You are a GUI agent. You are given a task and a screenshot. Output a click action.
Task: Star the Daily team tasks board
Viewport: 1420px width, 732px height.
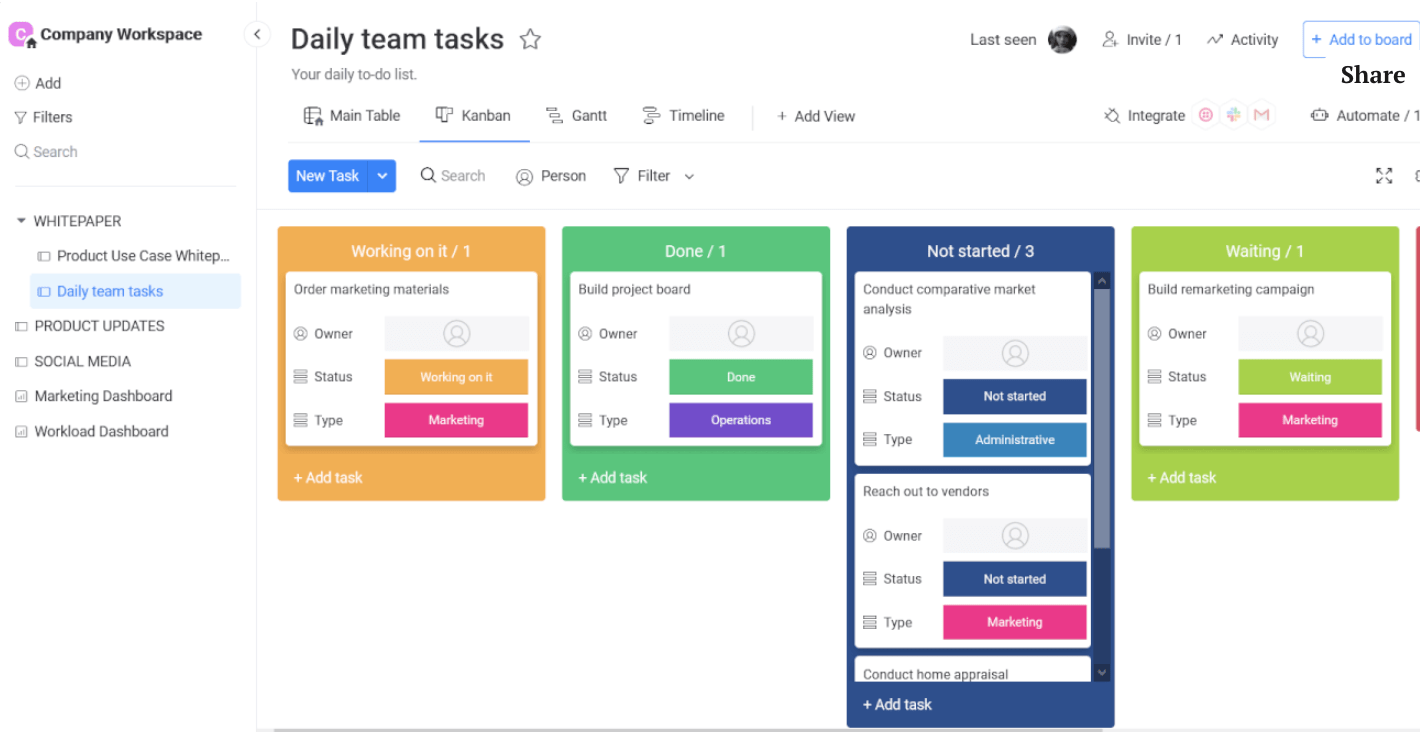click(530, 40)
